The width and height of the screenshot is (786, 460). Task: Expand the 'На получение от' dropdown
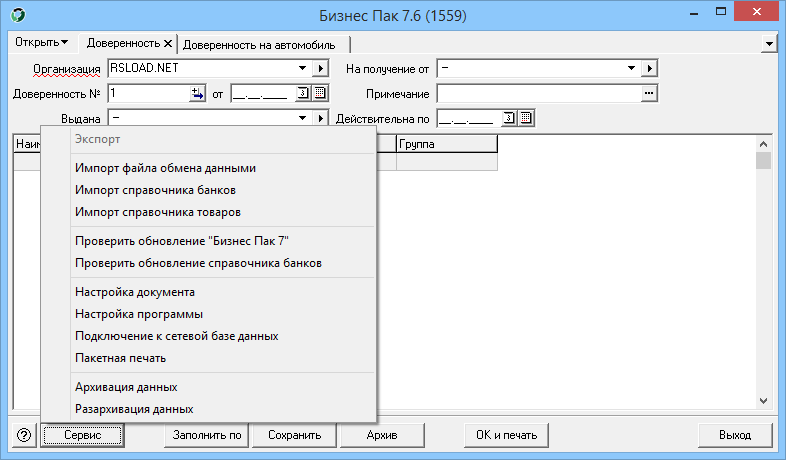[631, 68]
